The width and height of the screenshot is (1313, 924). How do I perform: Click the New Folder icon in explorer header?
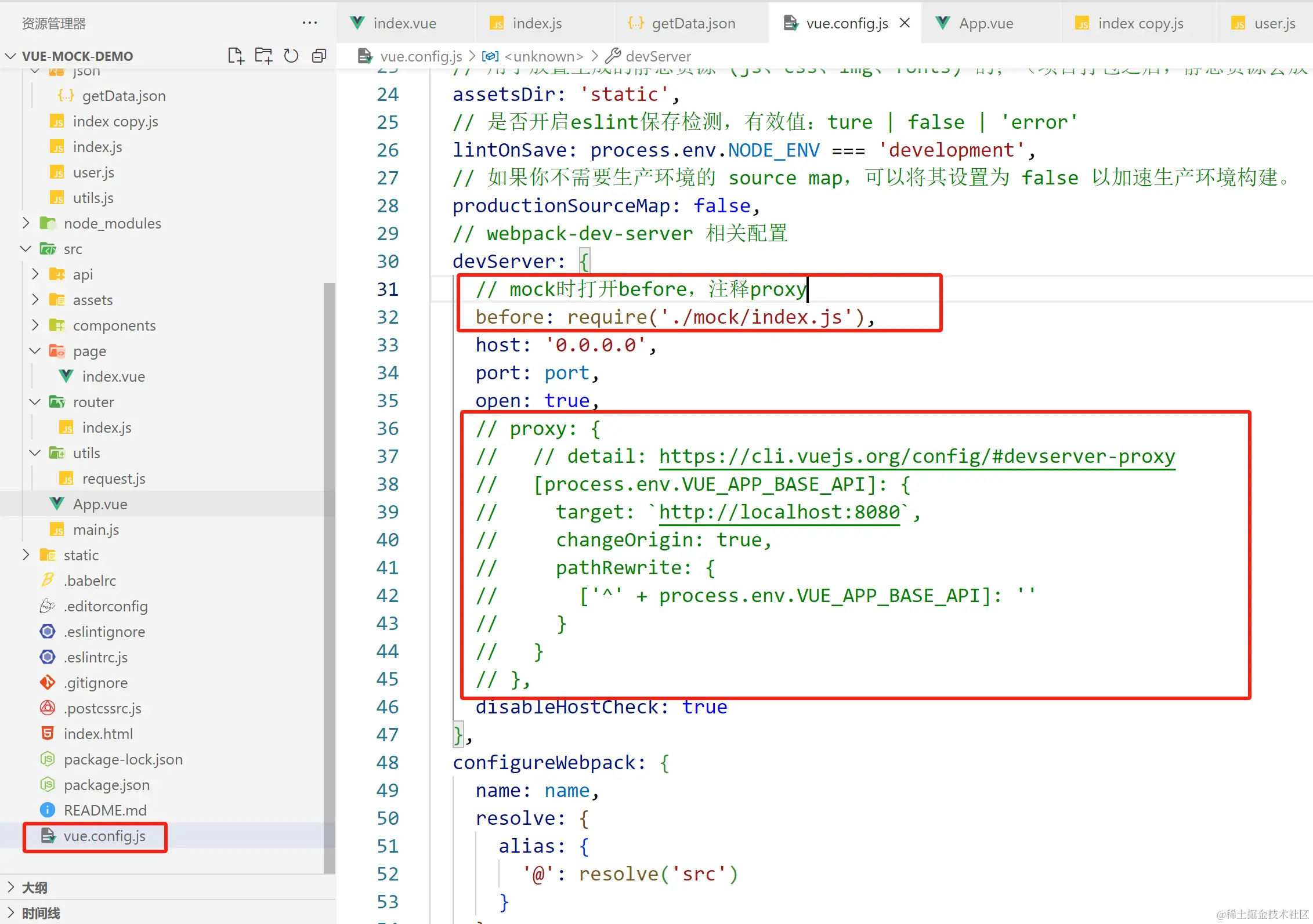[263, 56]
